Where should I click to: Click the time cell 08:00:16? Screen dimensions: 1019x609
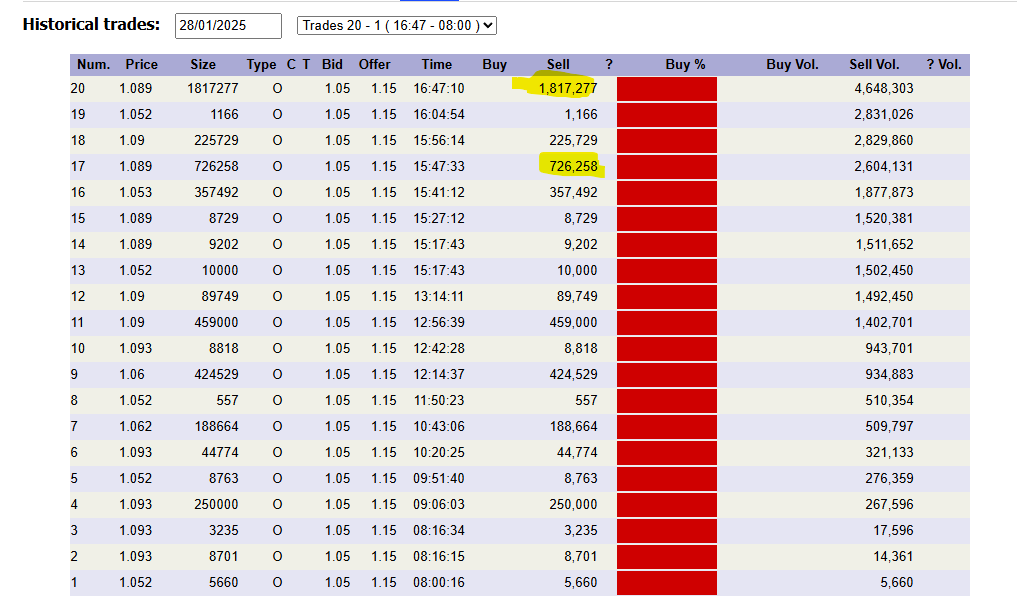coord(439,582)
